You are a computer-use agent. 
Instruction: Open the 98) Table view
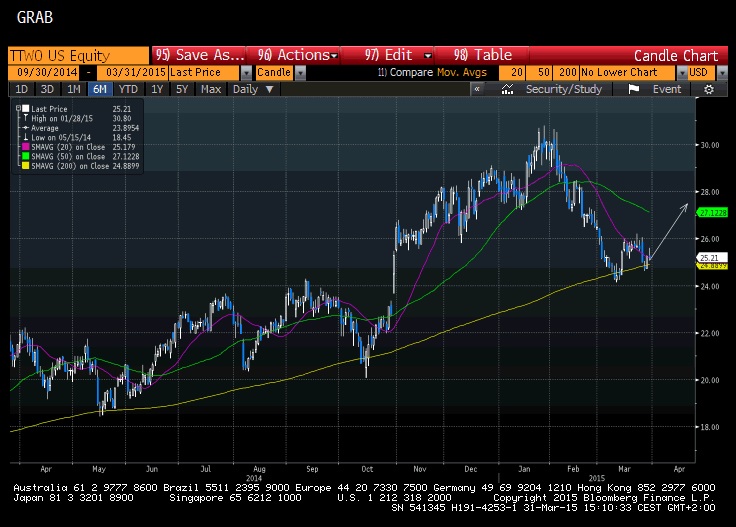[483, 55]
